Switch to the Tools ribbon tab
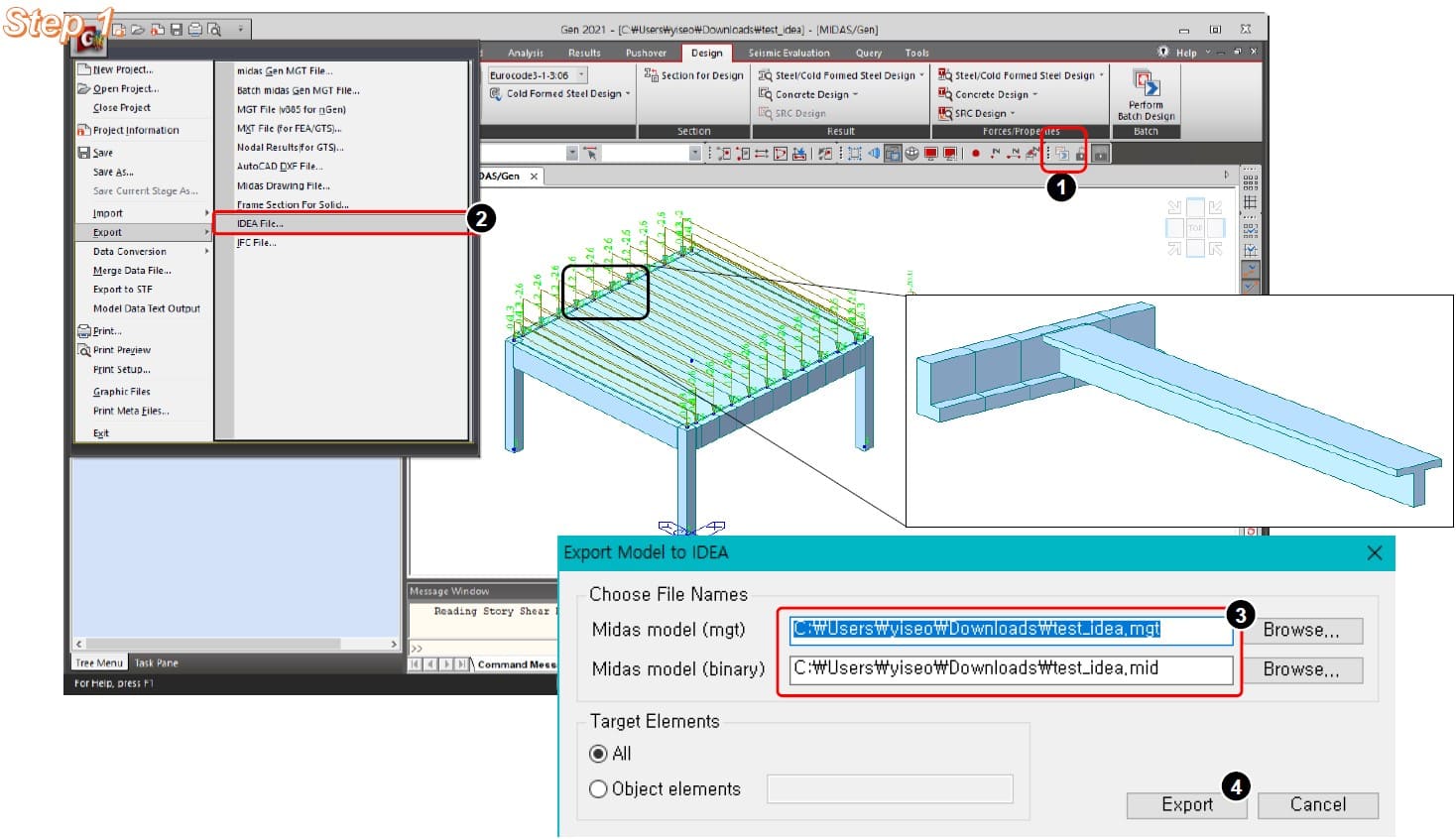This screenshot has height=839, width=1456. pyautogui.click(x=917, y=54)
